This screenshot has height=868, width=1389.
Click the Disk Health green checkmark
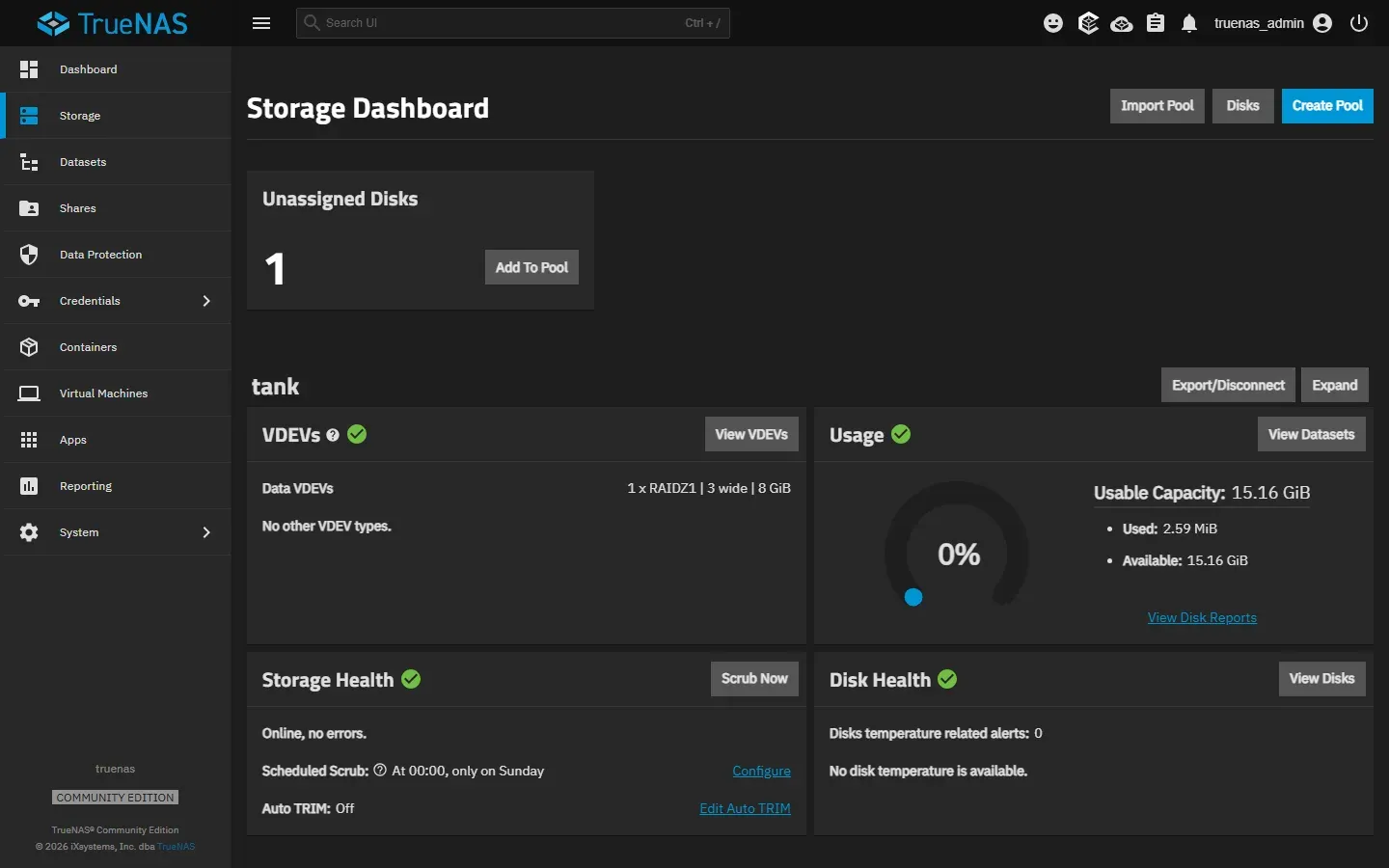coord(947,679)
